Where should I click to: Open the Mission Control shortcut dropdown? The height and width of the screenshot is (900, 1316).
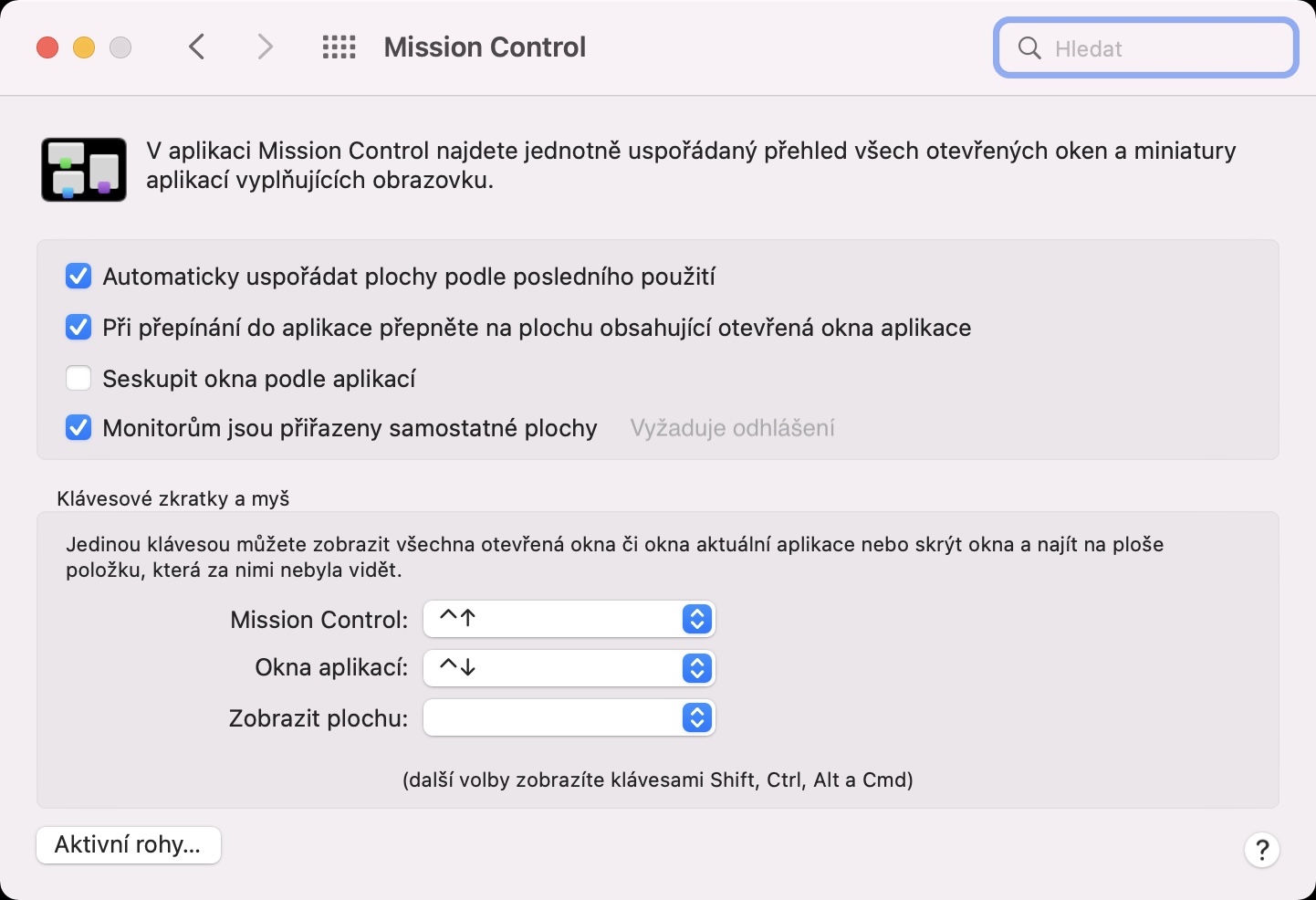(x=569, y=619)
